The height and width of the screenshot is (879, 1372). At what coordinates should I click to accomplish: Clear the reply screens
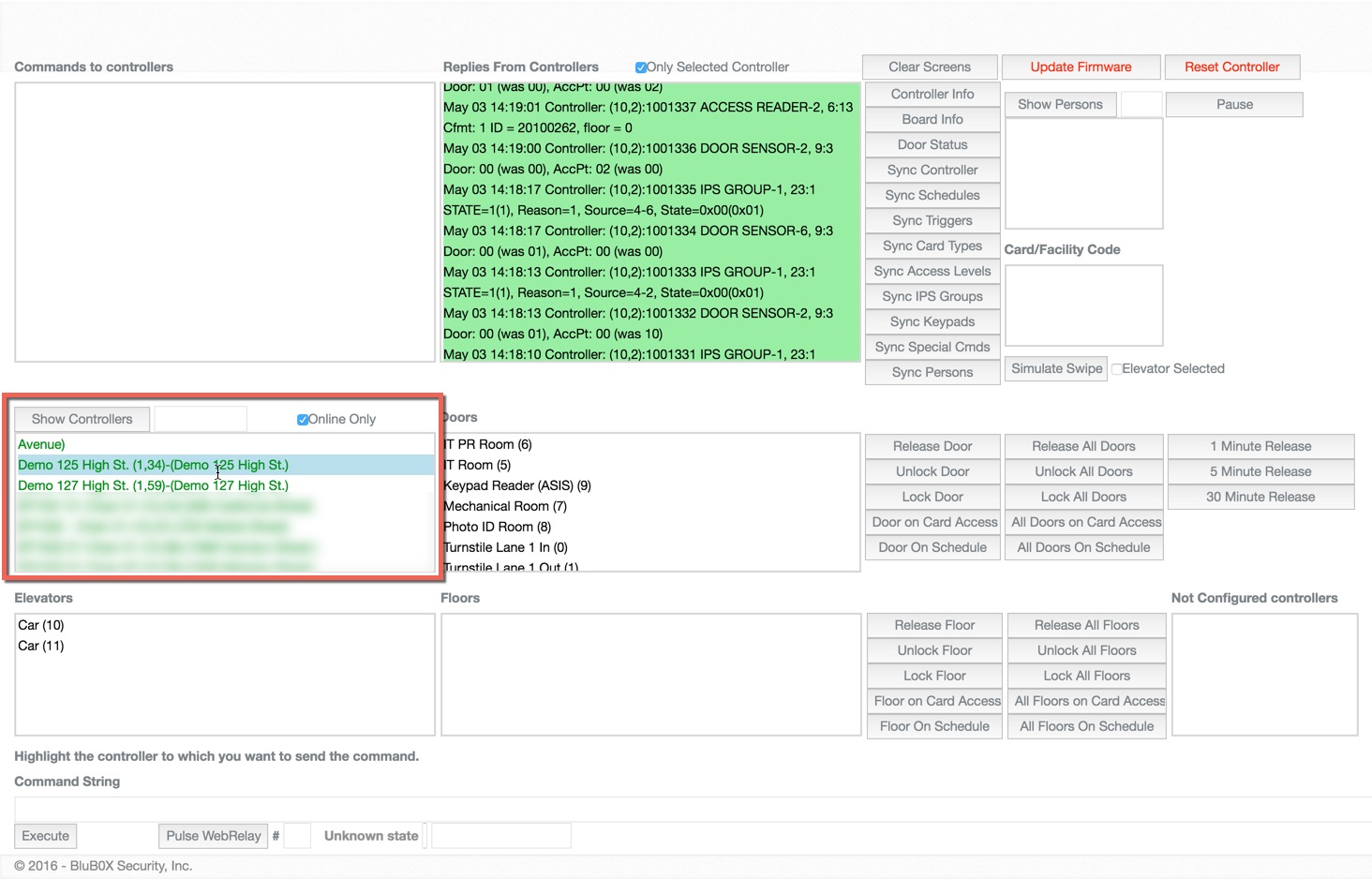[x=929, y=67]
